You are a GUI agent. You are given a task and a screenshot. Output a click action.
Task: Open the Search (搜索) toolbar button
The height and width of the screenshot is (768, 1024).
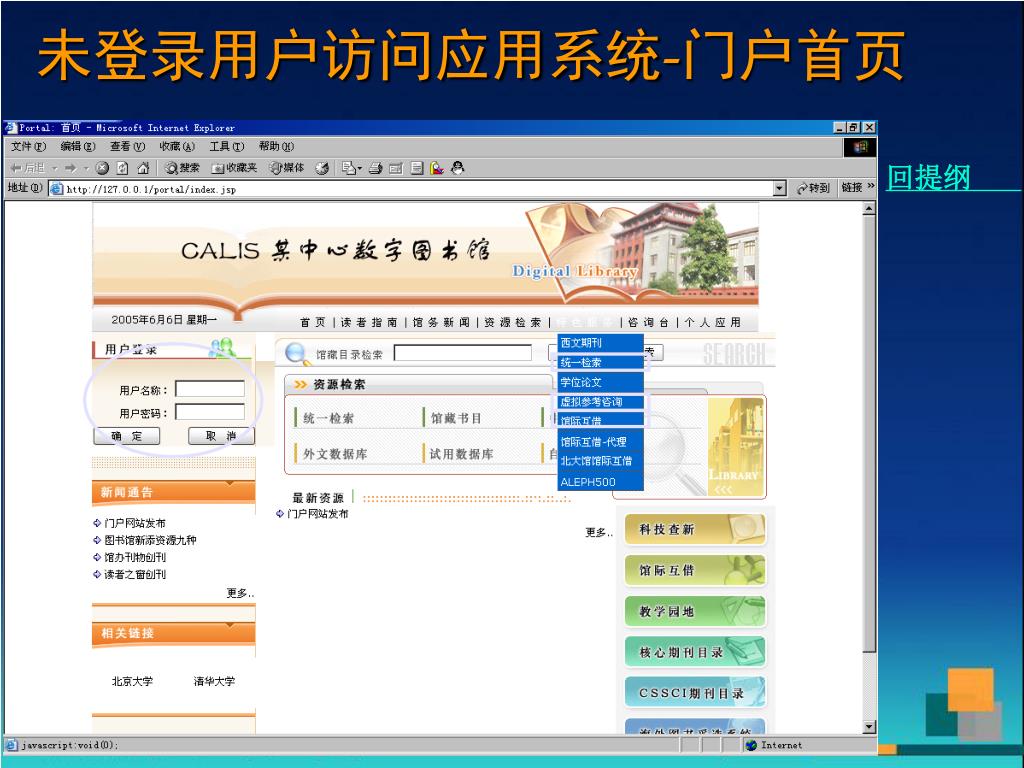183,168
